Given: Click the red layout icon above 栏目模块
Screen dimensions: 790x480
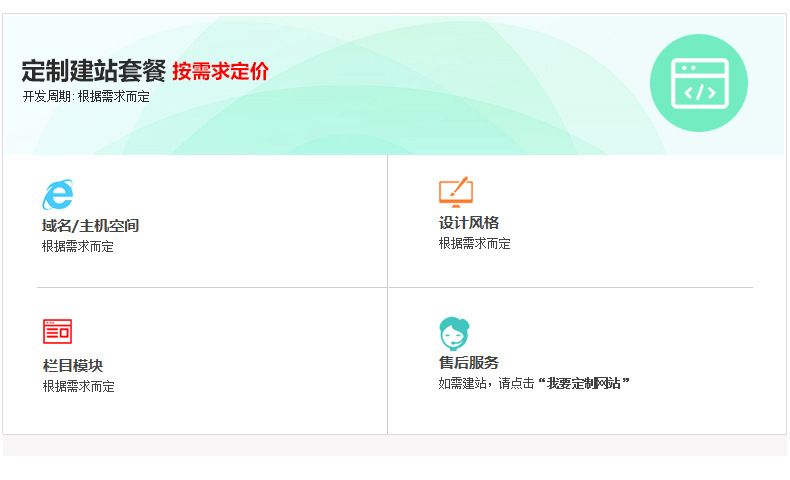Looking at the screenshot, I should coord(57,331).
